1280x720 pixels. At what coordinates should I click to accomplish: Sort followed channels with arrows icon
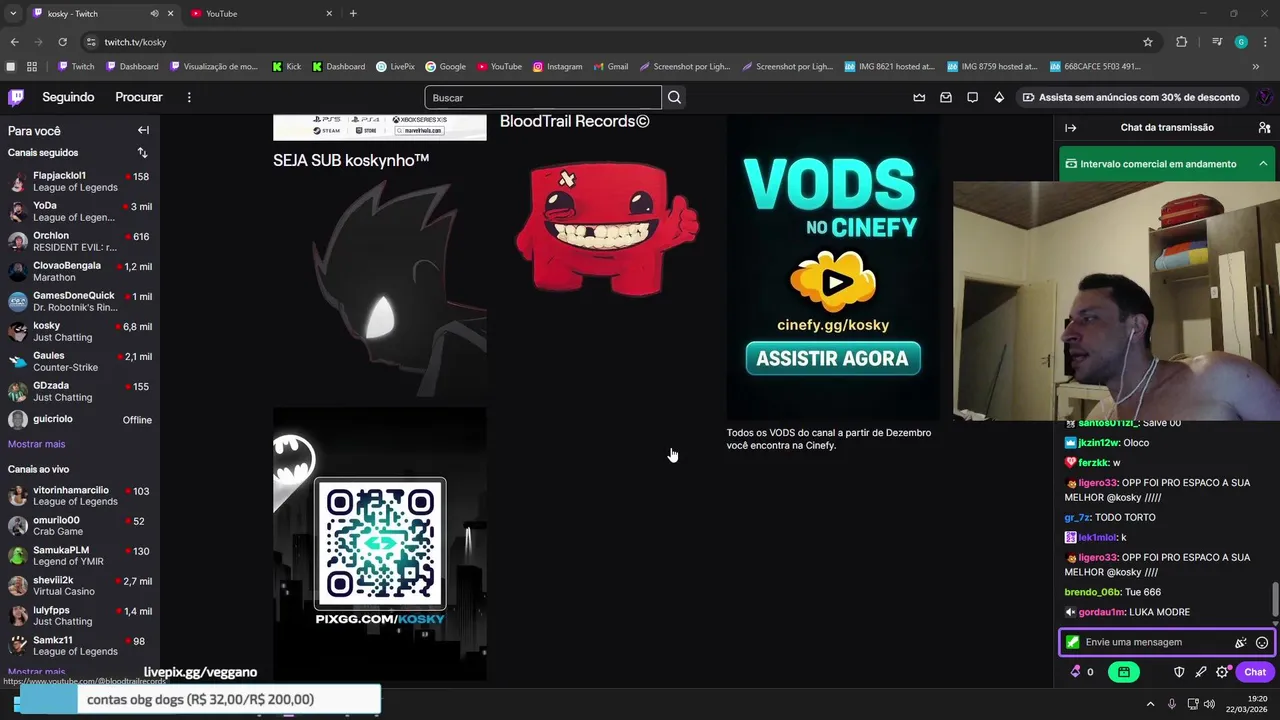[x=142, y=153]
